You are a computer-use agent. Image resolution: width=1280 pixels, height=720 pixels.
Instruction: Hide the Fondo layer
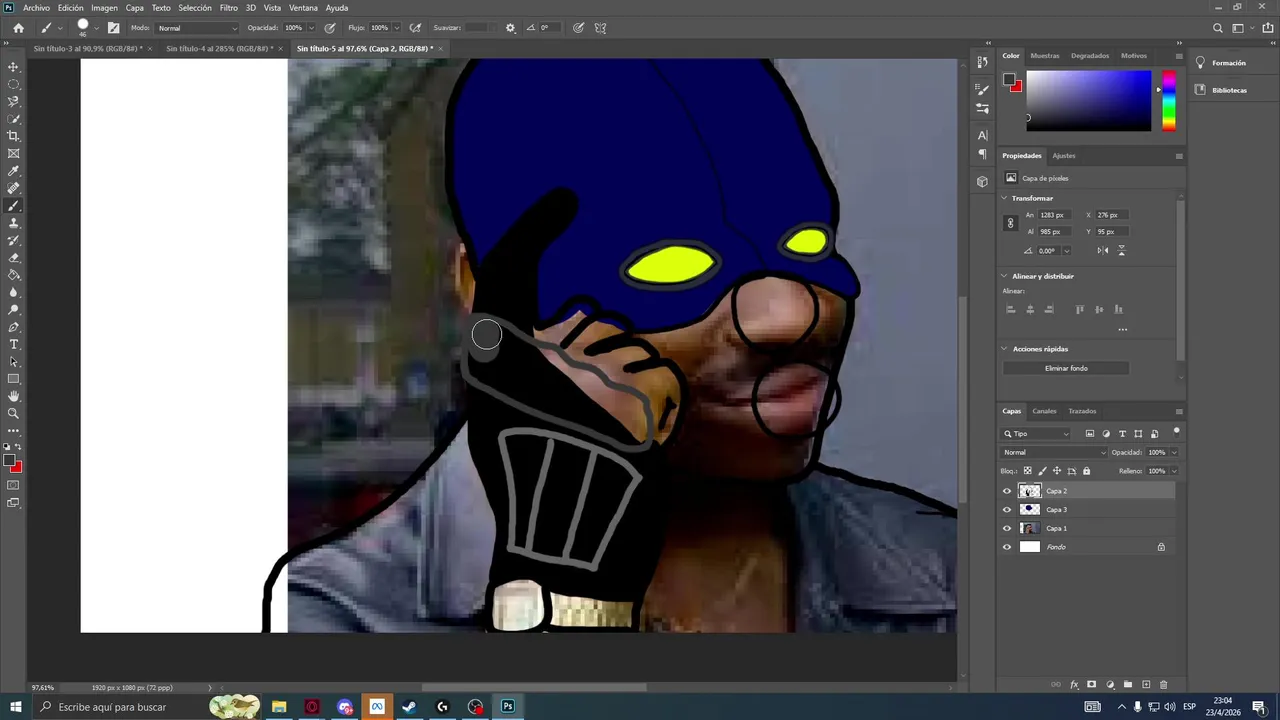1007,547
